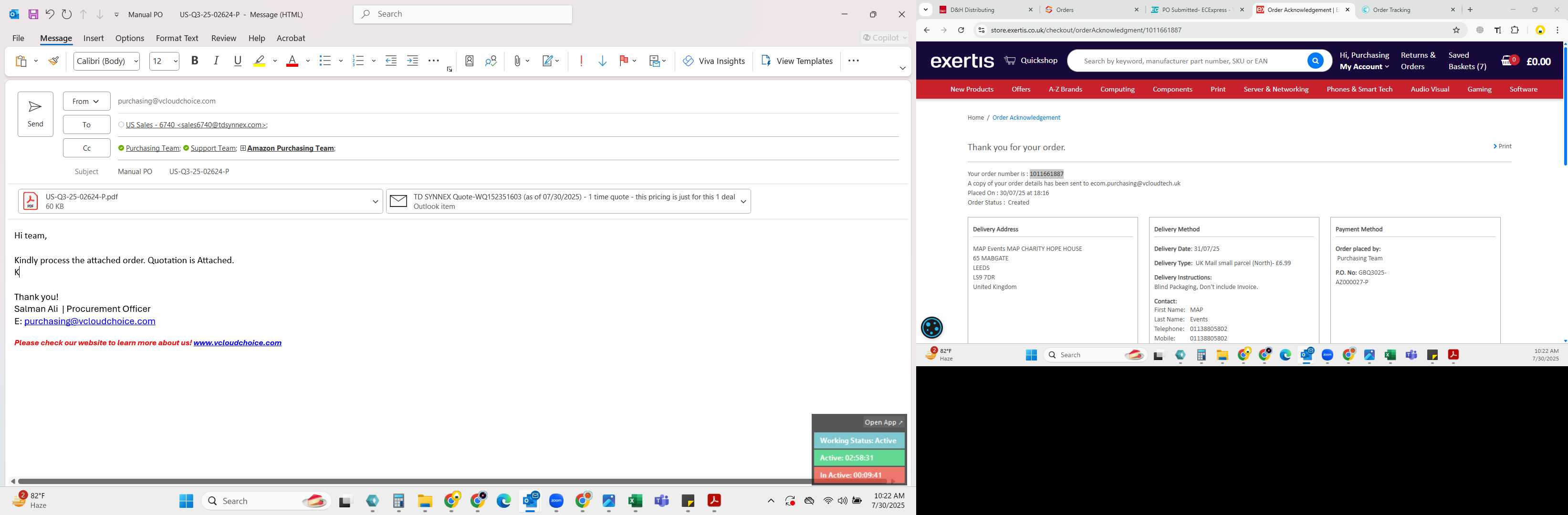Insert a bulleted list
1568x515 pixels.
click(x=325, y=61)
